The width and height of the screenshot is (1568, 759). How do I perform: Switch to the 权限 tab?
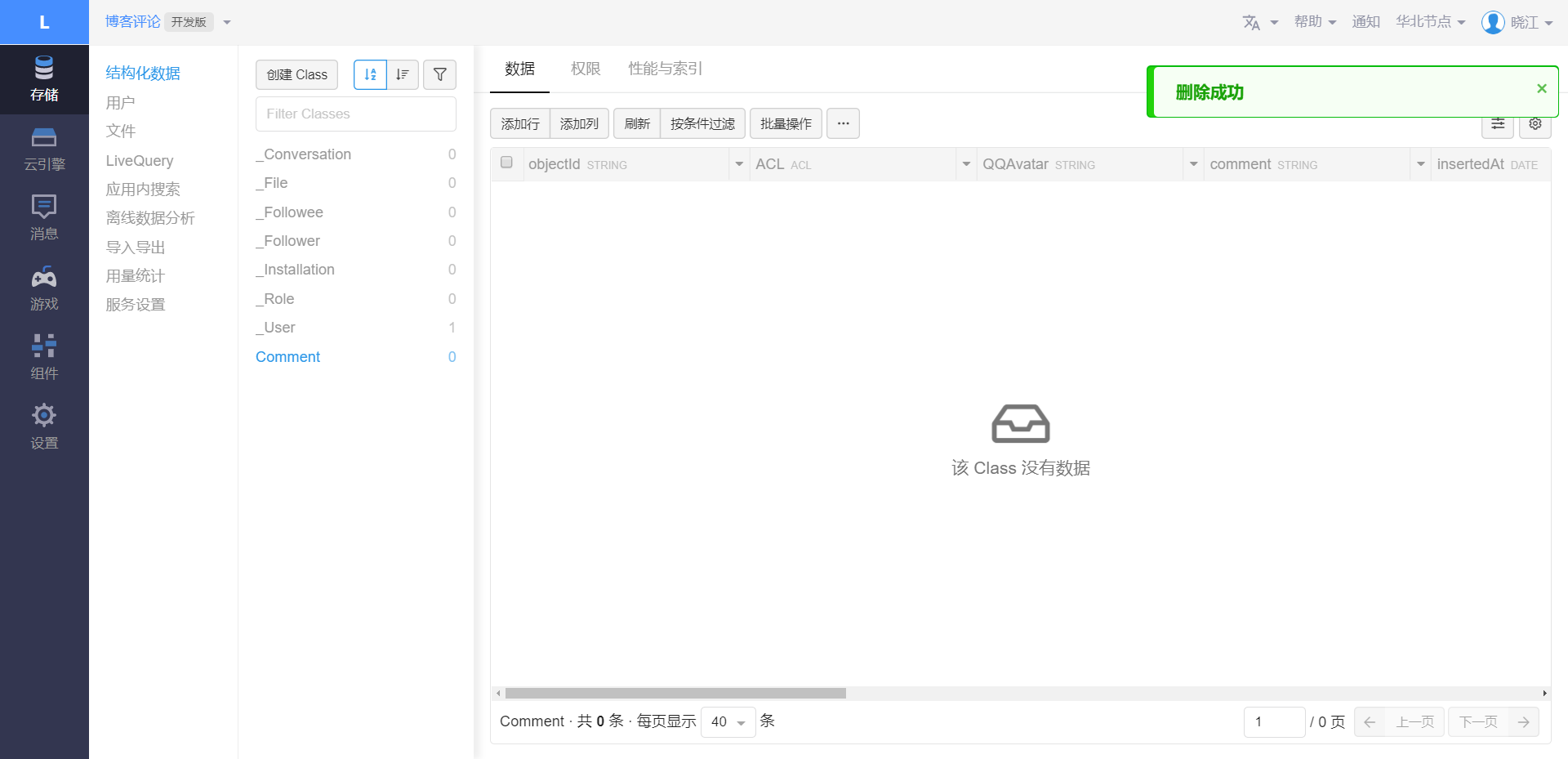click(585, 69)
